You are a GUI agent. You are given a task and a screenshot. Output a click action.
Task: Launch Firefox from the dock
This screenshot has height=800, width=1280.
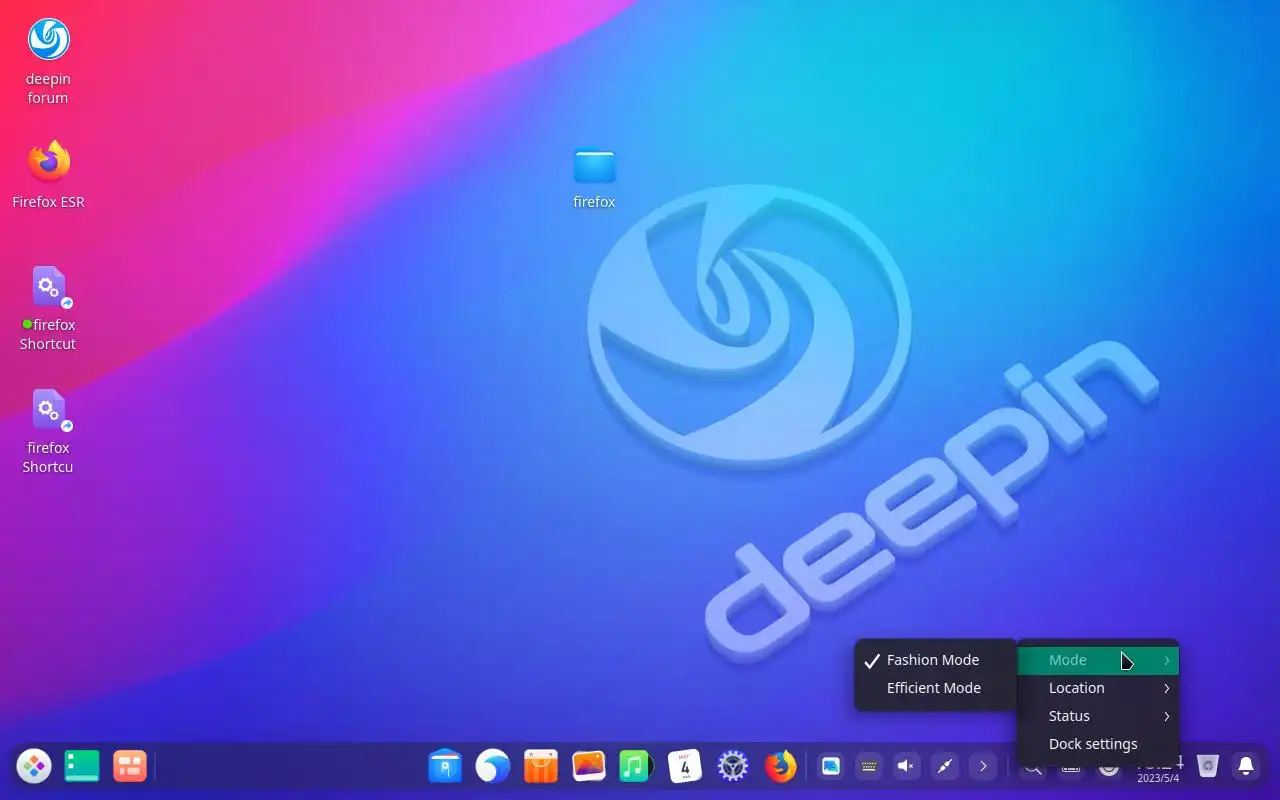pos(781,767)
